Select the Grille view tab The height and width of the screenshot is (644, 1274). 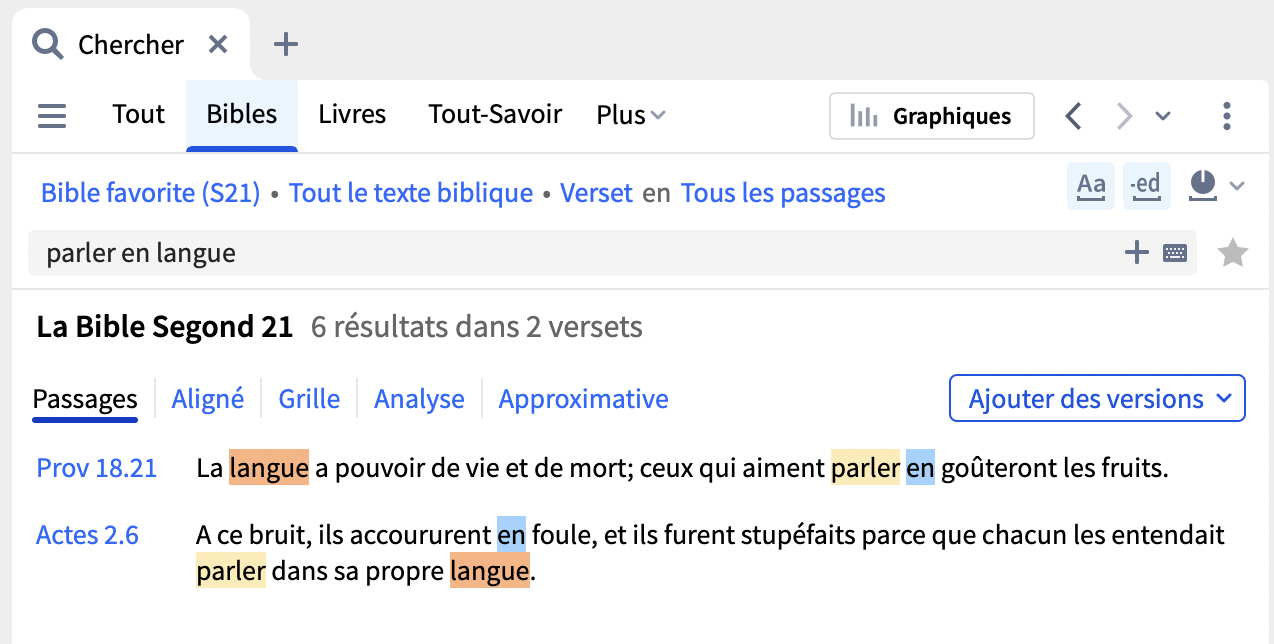coord(309,399)
